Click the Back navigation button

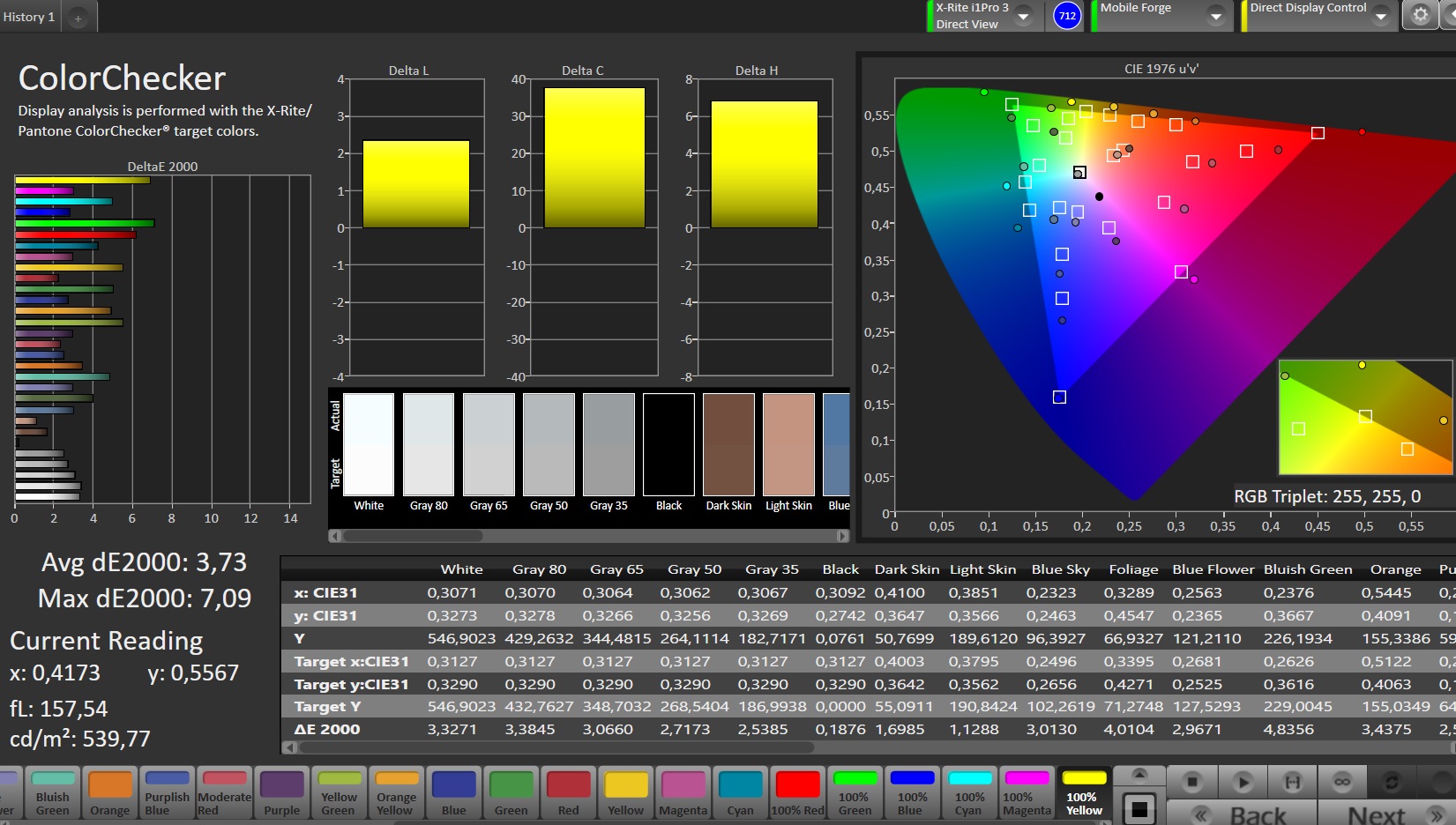[1242, 814]
